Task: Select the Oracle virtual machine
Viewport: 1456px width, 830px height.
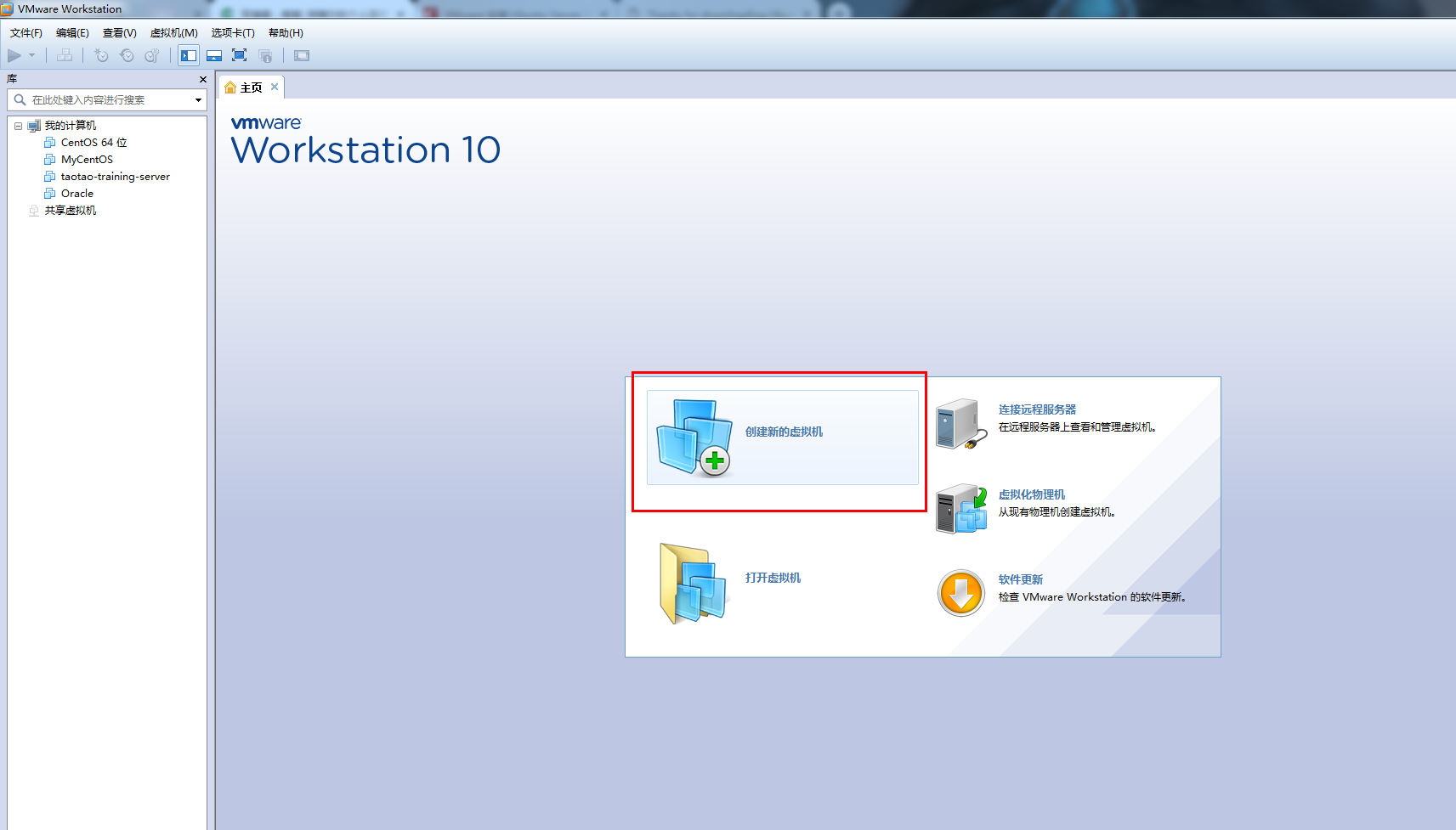Action: (x=77, y=194)
